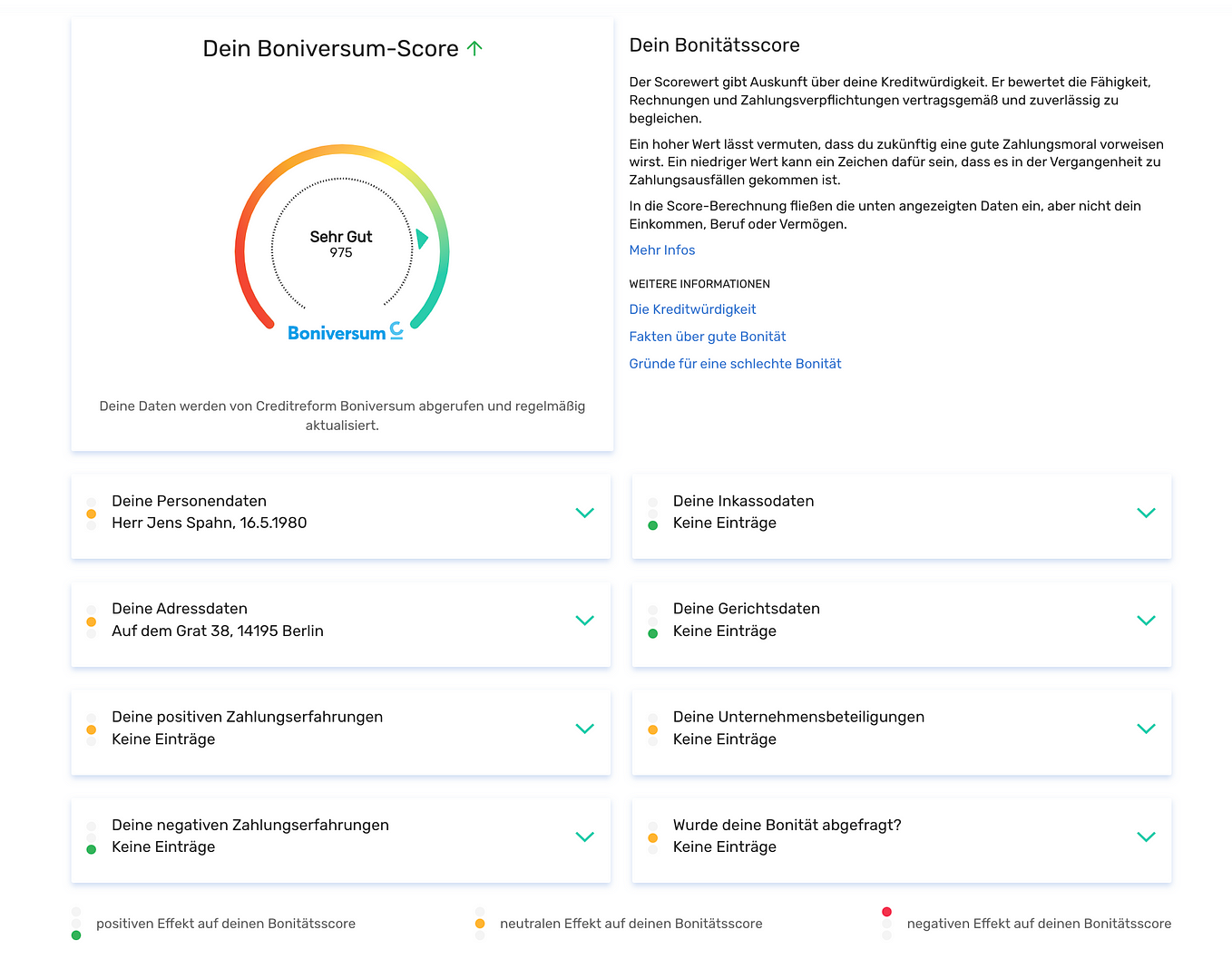This screenshot has width=1232, height=959.
Task: Click the Dein Boniversum-Score heading
Action: (331, 49)
